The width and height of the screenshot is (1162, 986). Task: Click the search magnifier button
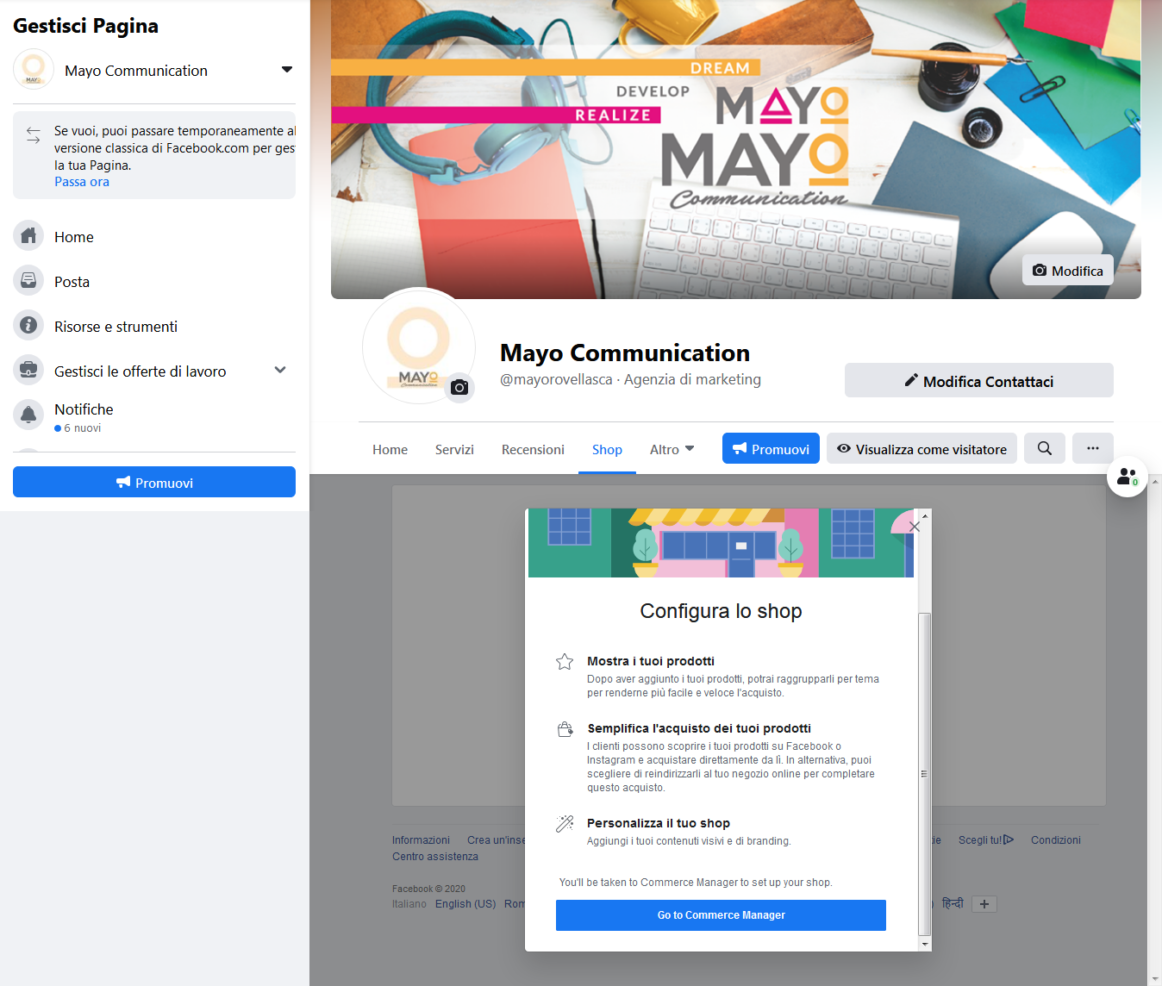tap(1044, 448)
